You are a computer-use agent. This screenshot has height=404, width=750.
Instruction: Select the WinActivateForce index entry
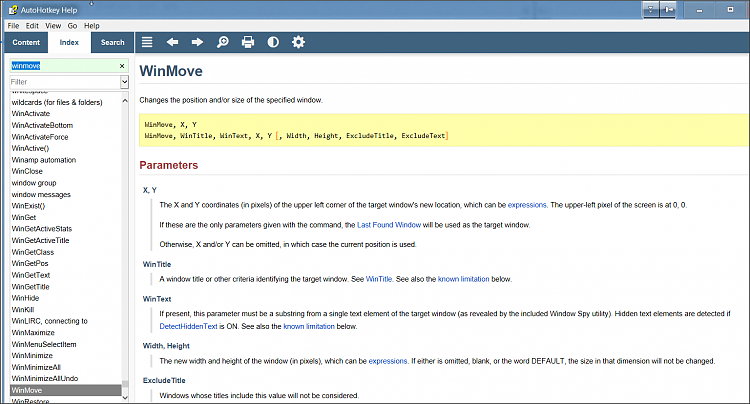click(x=40, y=137)
